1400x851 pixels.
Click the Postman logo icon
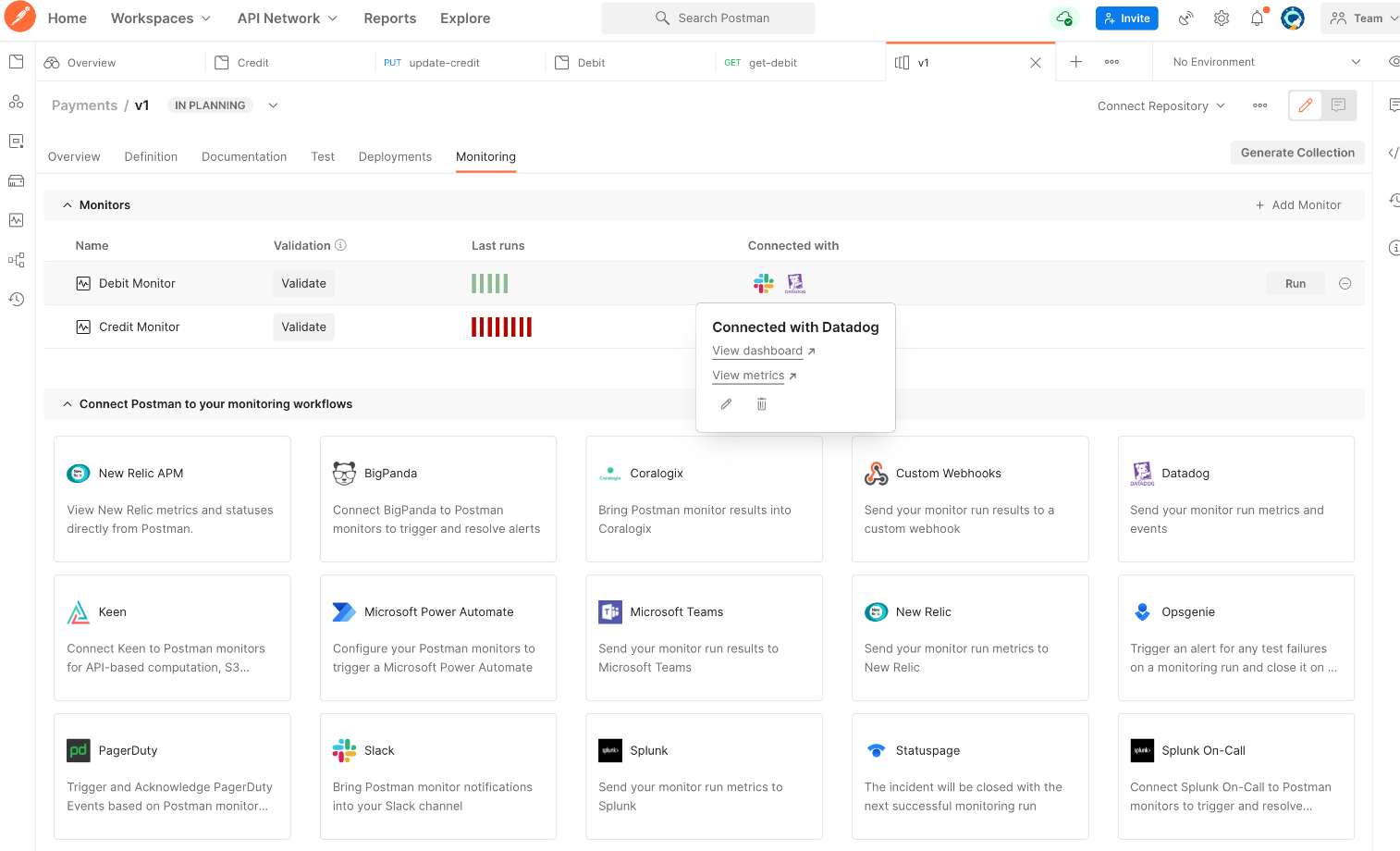pos(19,18)
